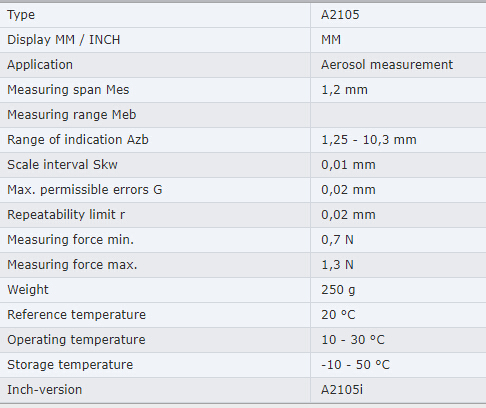The width and height of the screenshot is (486, 408).
Task: Click Max. permissible errors G label
Action: [x=85, y=190]
